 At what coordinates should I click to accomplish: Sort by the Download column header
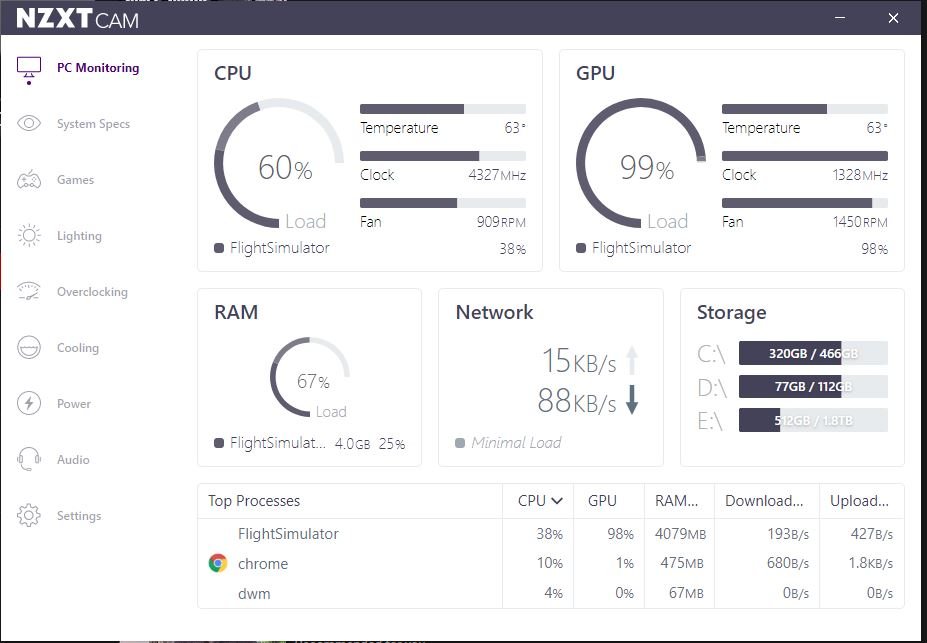click(764, 501)
